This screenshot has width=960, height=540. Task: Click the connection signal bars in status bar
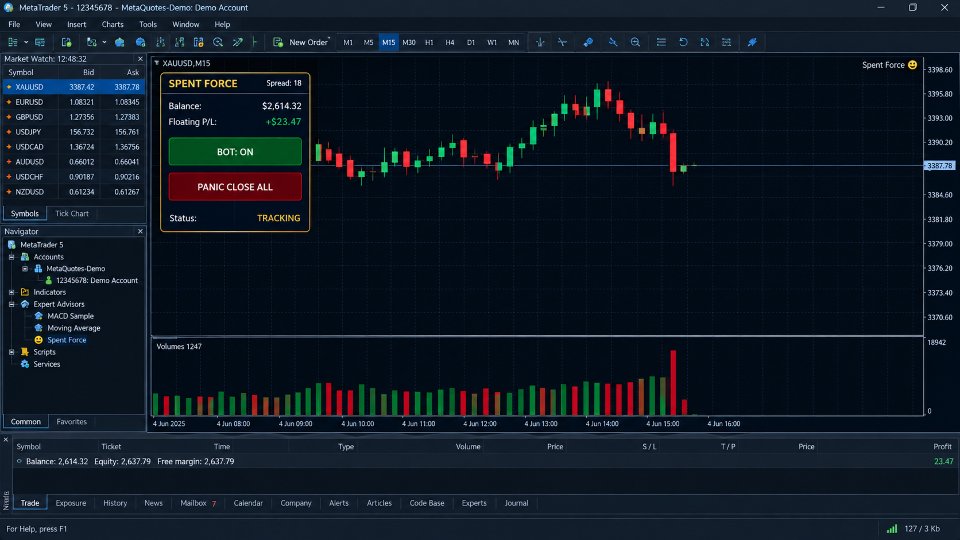tap(892, 528)
